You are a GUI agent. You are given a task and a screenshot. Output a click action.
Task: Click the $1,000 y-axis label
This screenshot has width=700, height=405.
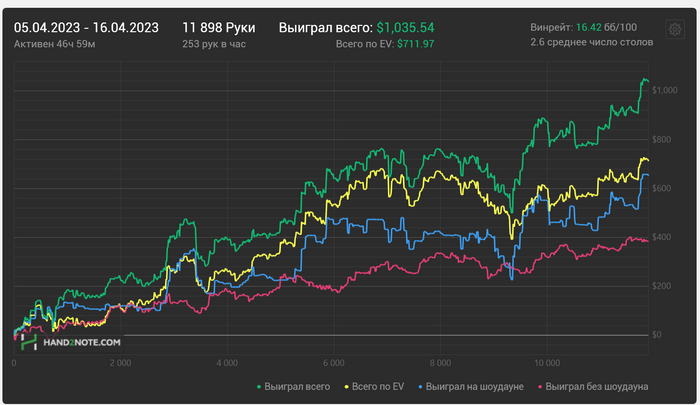point(664,90)
